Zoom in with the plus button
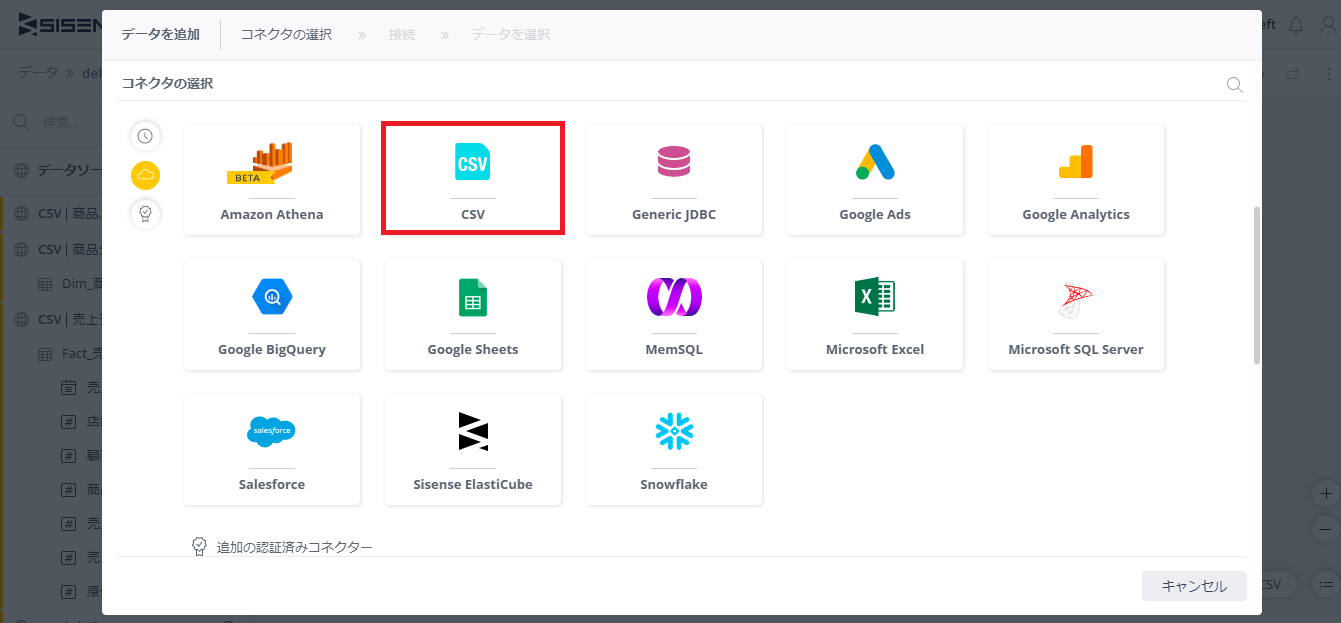 (x=1326, y=493)
